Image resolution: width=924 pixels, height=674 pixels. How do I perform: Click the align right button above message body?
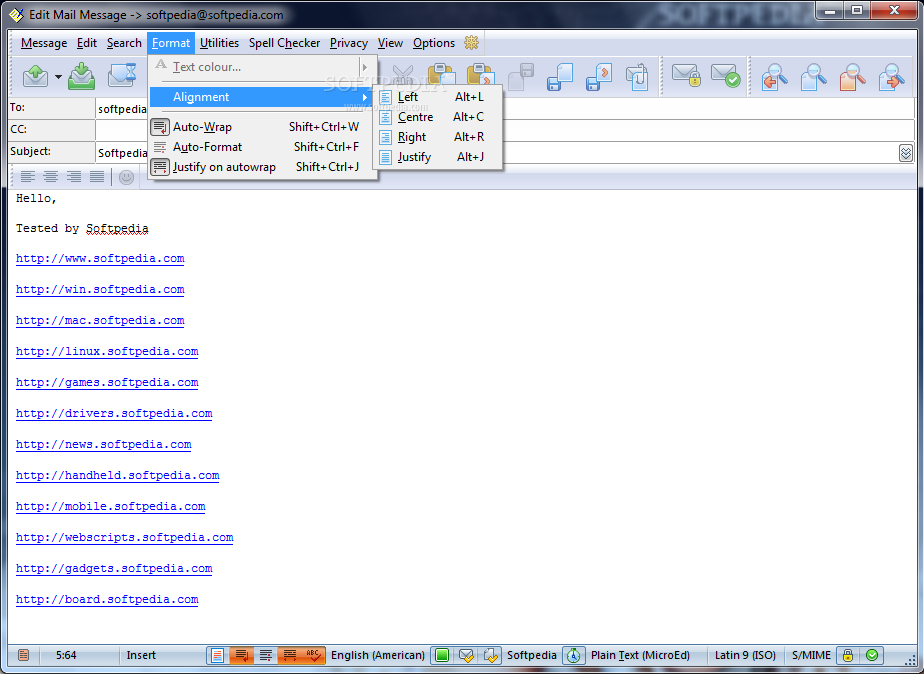[x=74, y=176]
